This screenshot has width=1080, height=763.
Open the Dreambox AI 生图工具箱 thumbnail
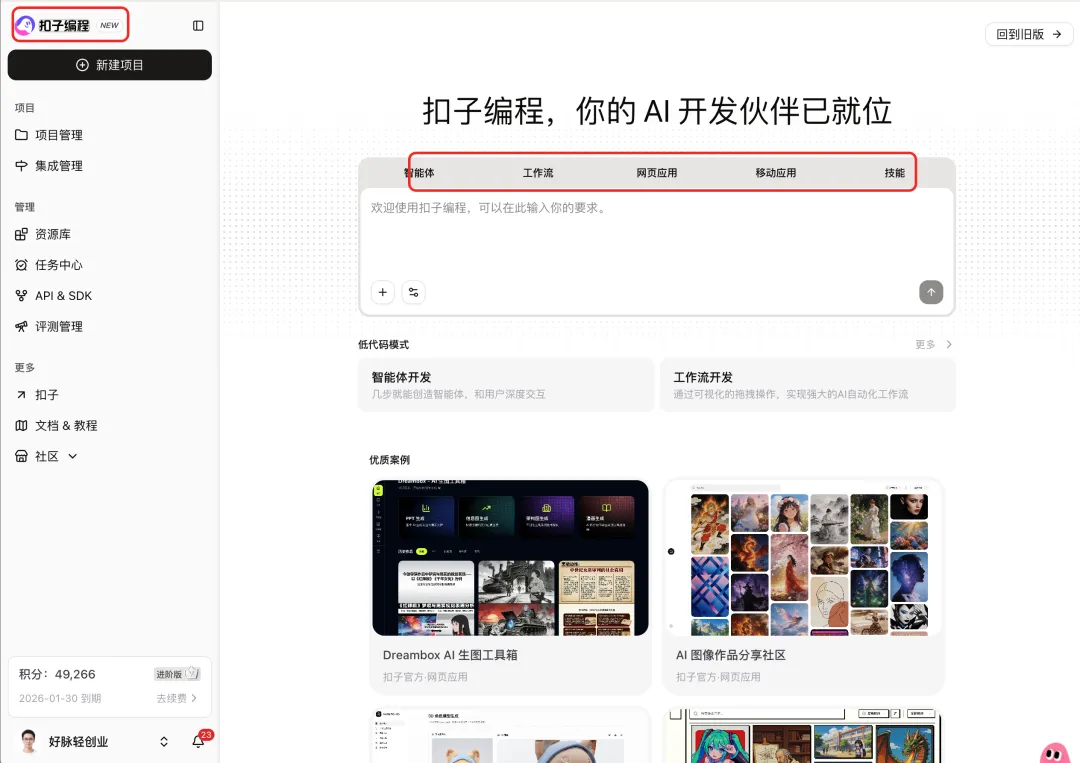[510, 558]
